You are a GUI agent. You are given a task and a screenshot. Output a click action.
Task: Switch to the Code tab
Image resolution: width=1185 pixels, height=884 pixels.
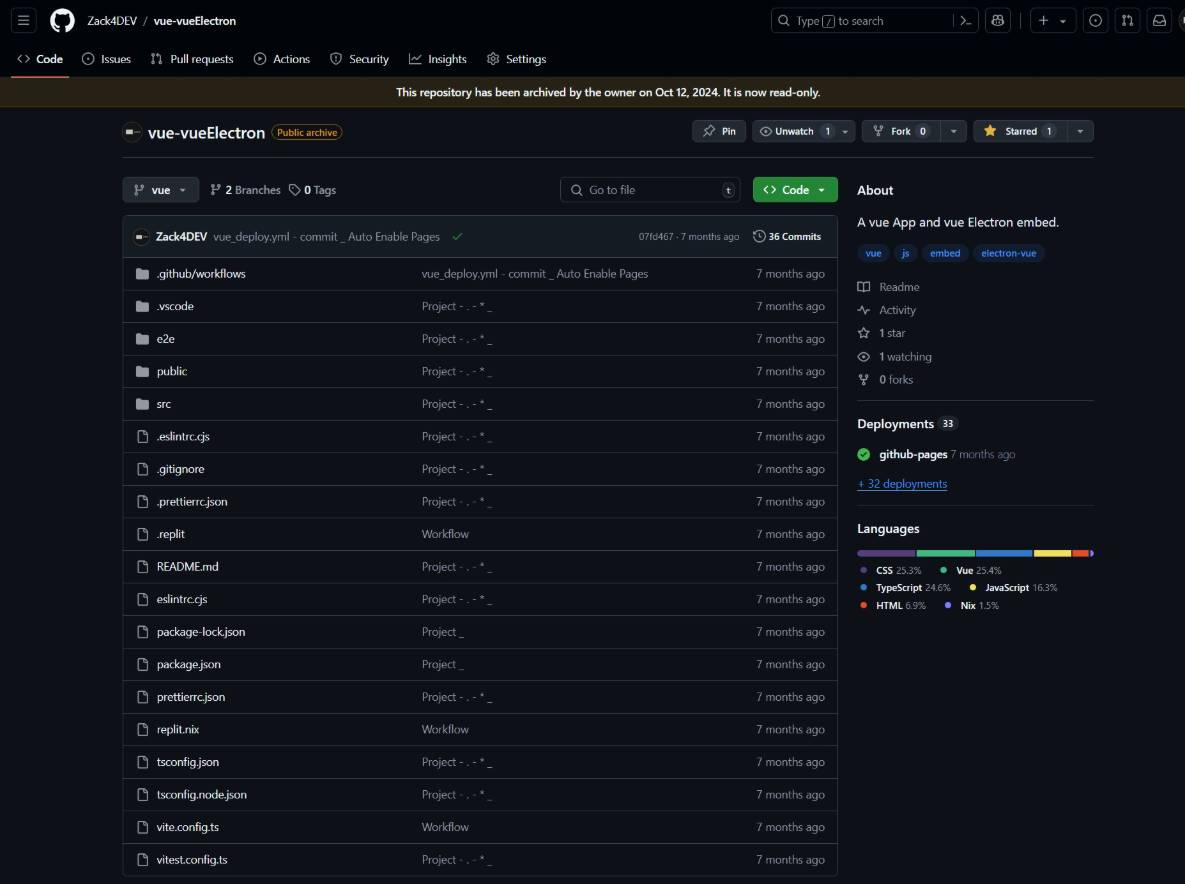[x=40, y=59]
